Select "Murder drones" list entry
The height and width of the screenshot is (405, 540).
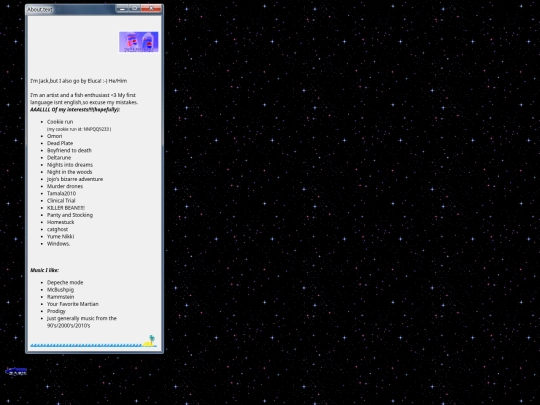click(x=65, y=186)
